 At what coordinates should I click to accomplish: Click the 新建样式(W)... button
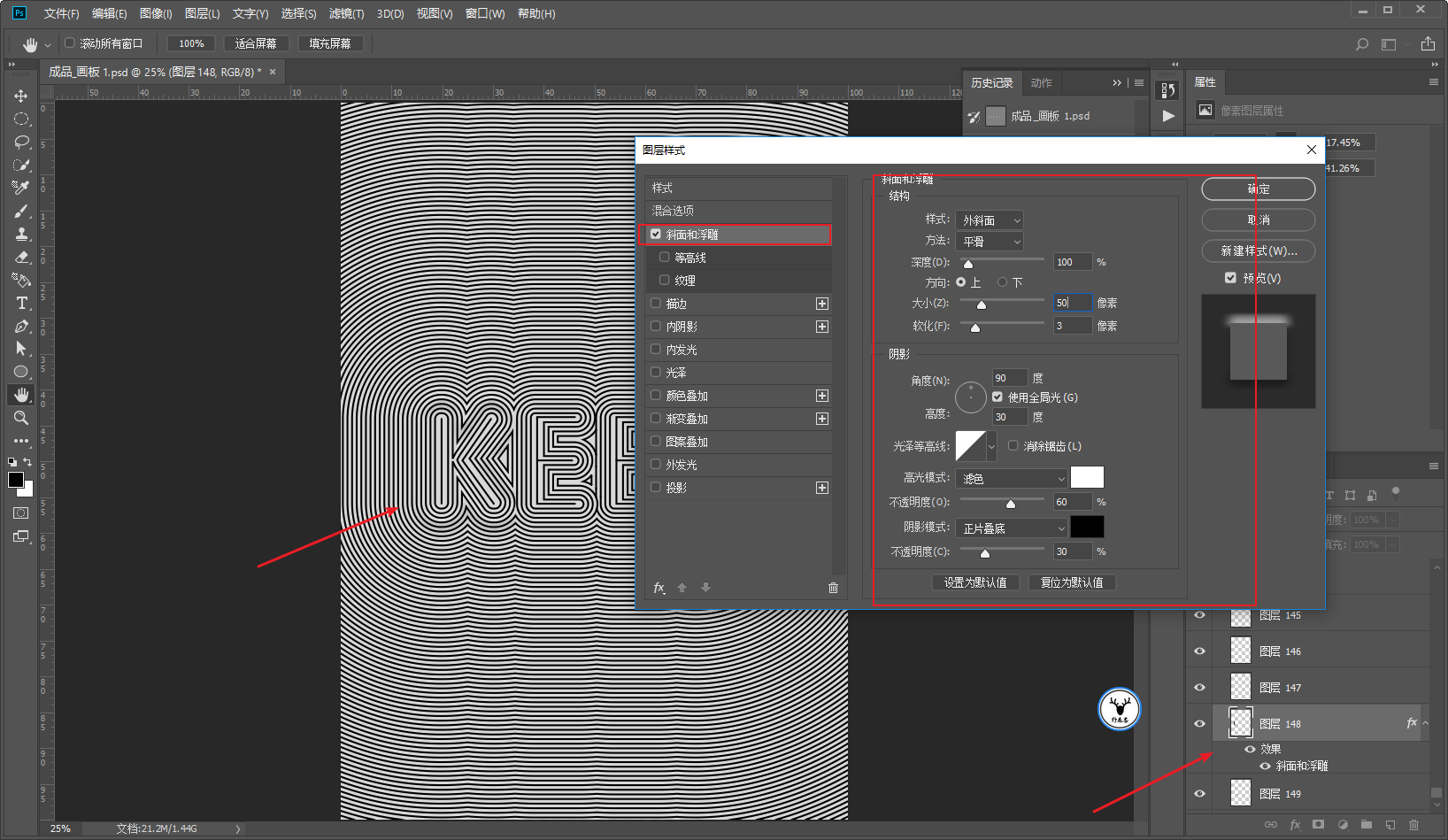1259,250
